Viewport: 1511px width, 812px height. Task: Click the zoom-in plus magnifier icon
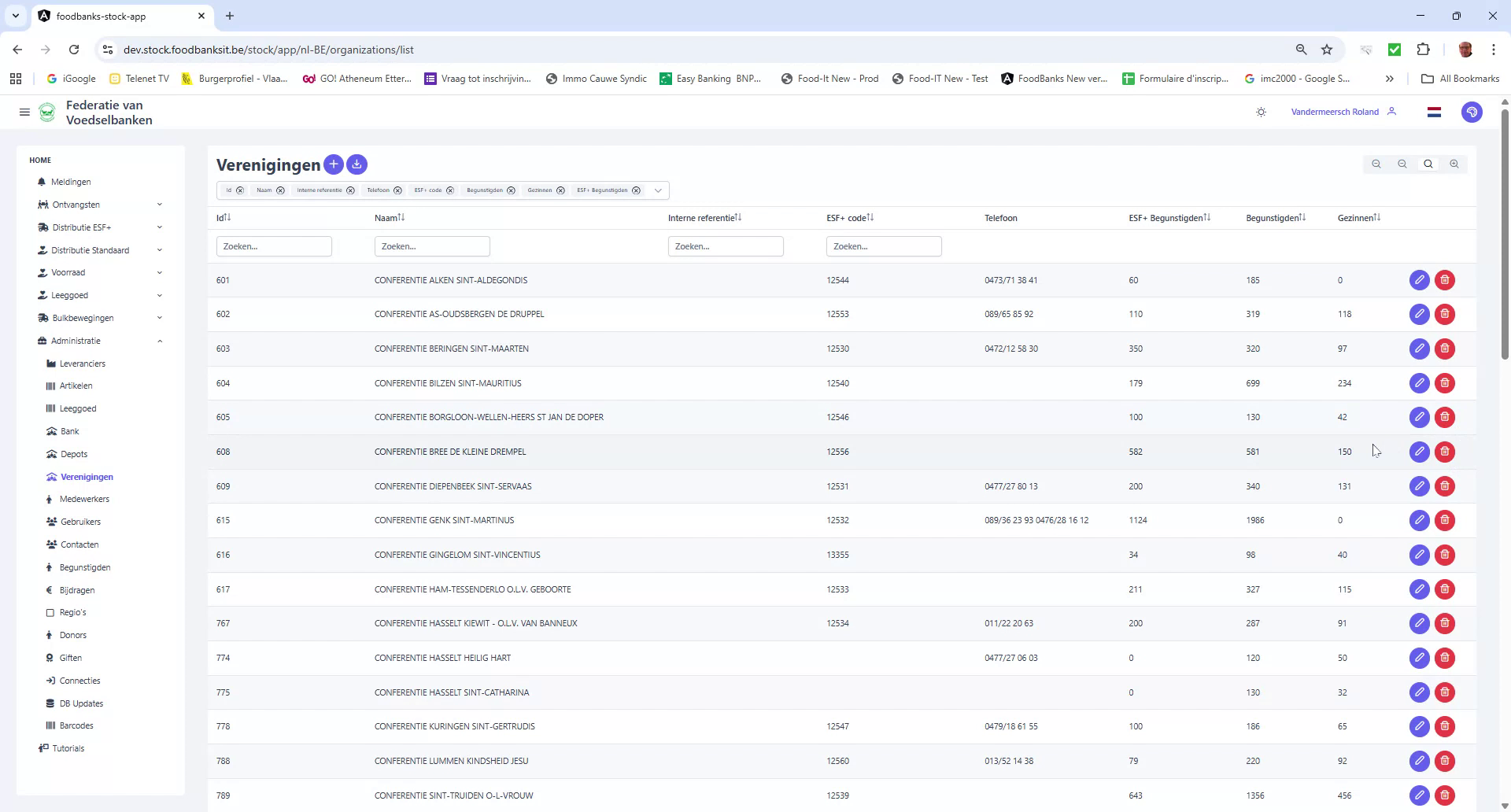point(1454,164)
